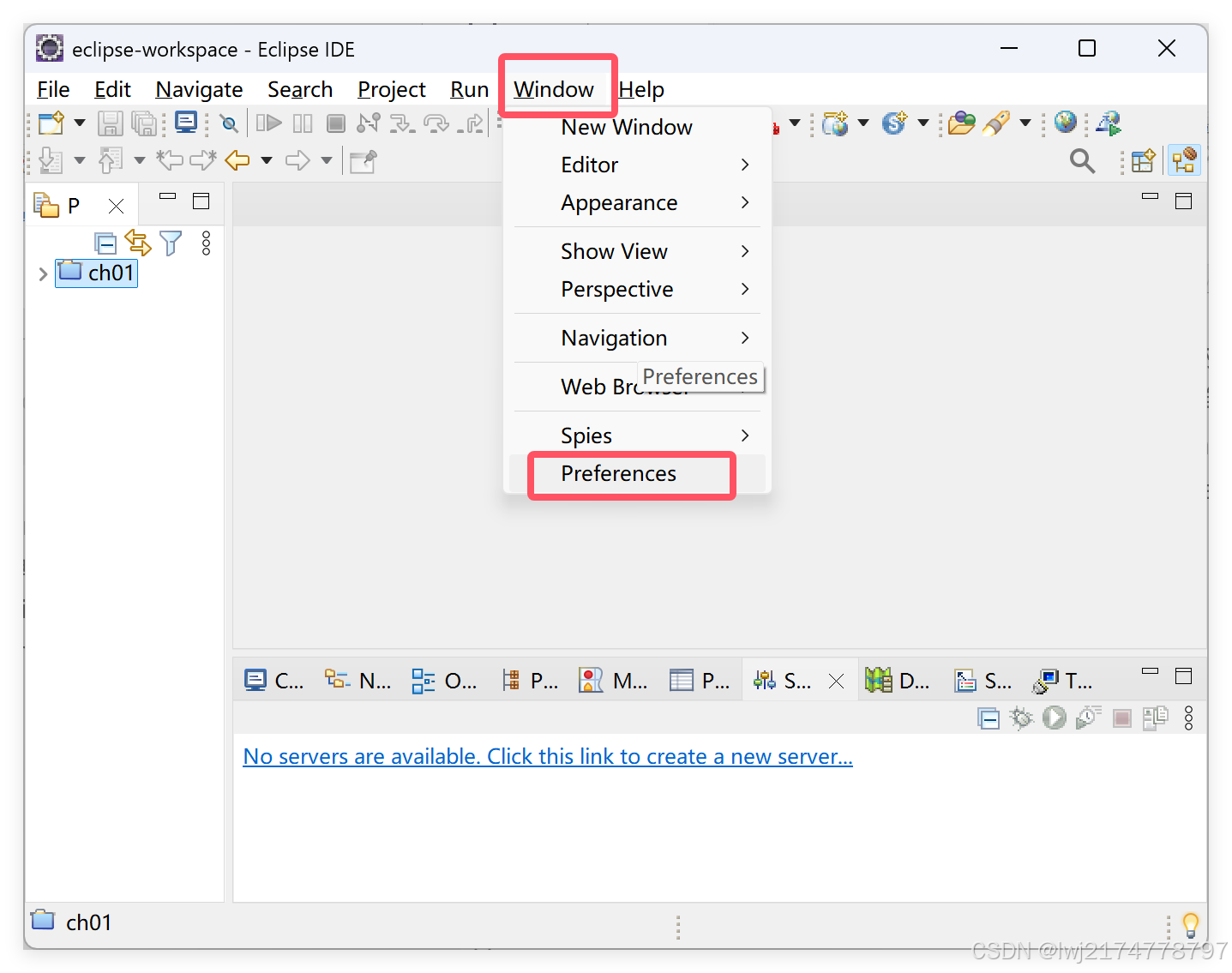Open the Spies submenu
This screenshot has width=1232, height=973.
[637, 435]
